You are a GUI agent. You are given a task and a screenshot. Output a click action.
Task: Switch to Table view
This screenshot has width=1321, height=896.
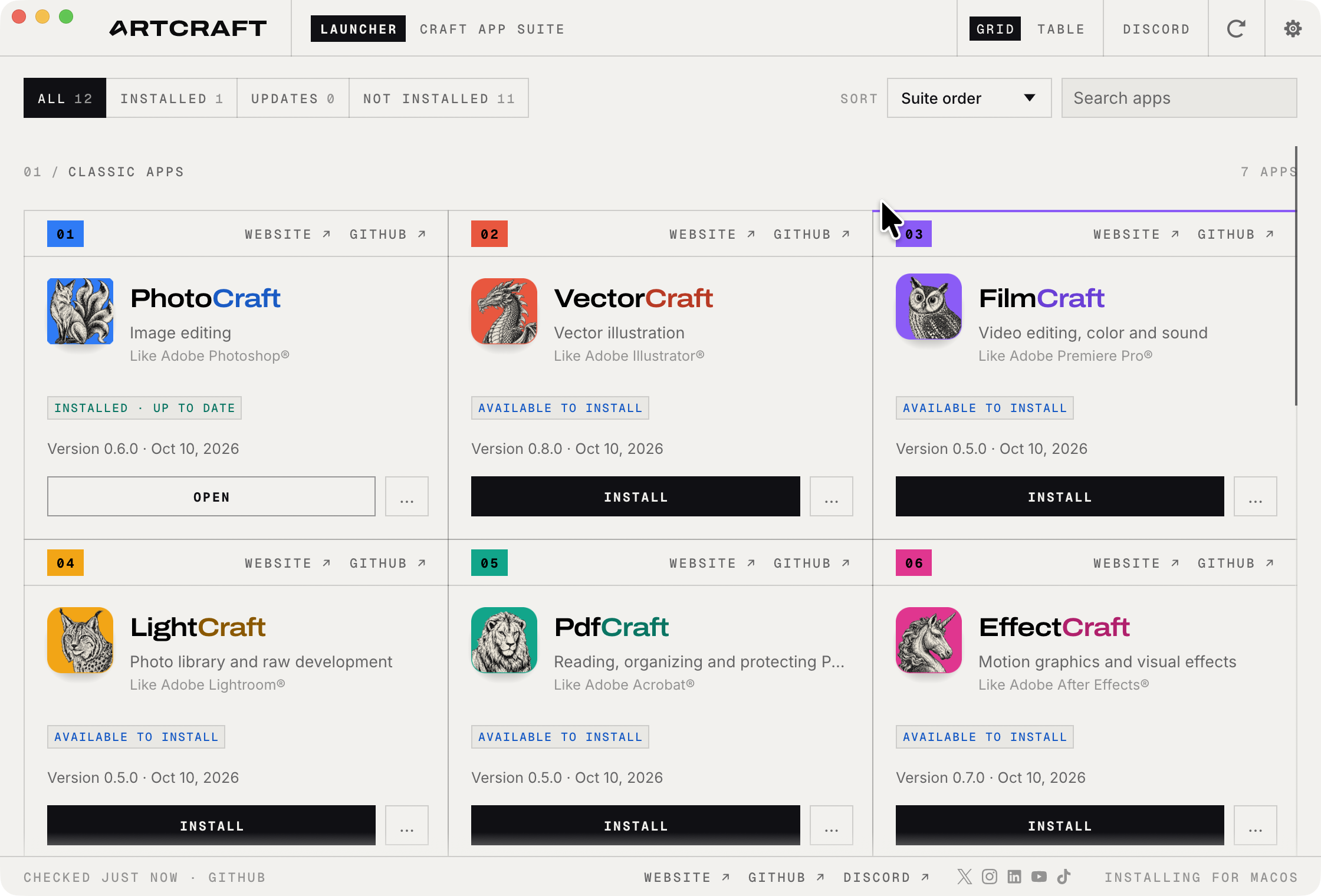[1061, 29]
